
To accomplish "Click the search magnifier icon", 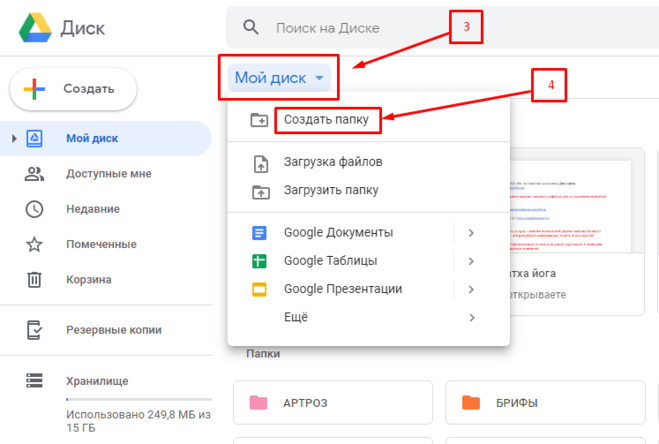I will 252,28.
